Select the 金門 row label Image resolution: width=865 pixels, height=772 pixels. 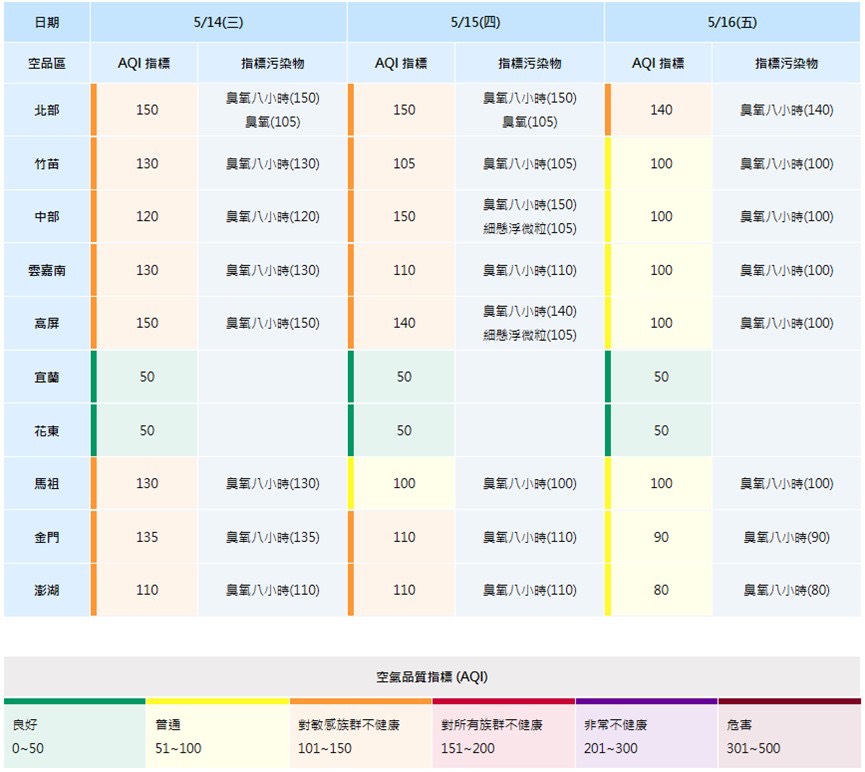[47, 537]
